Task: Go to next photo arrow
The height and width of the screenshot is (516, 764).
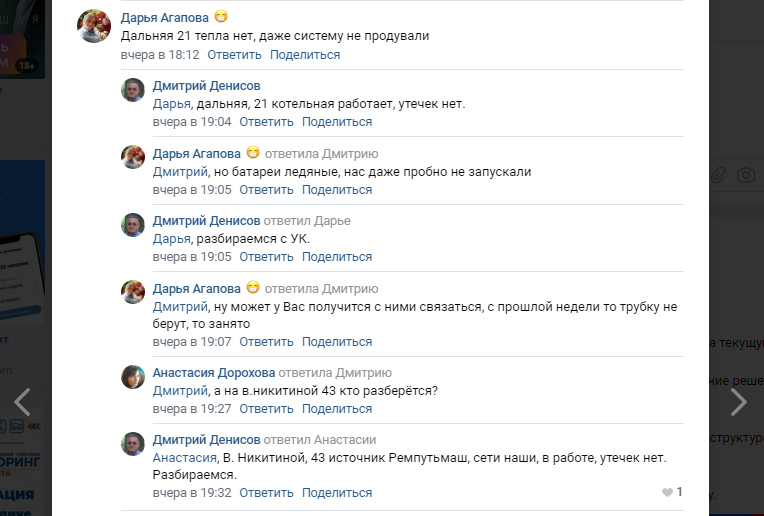Action: point(738,401)
